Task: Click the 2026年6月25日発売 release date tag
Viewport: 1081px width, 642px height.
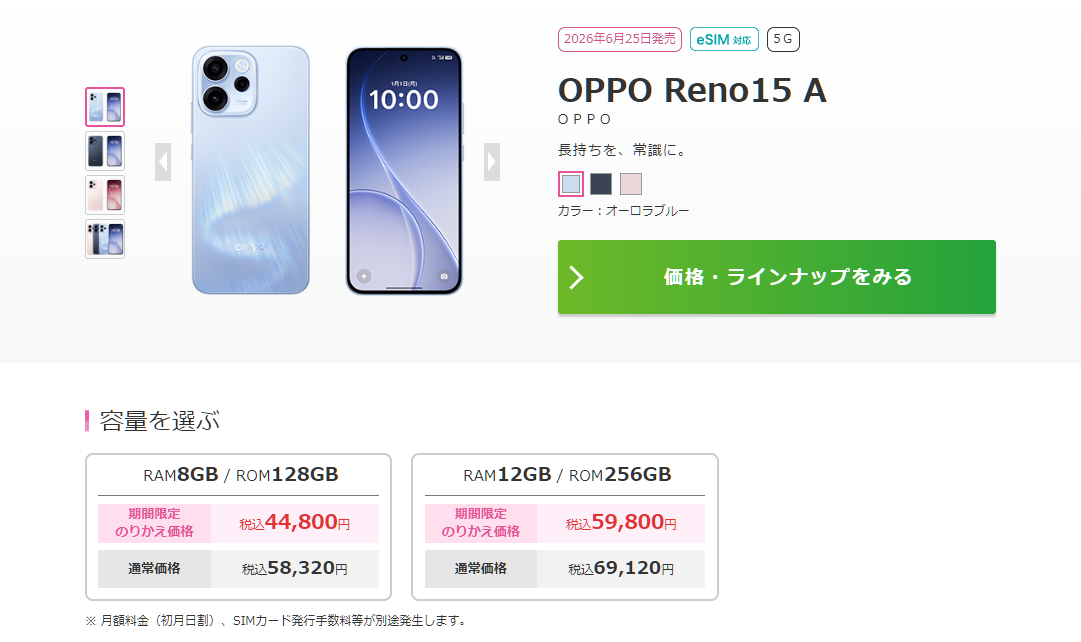Action: [x=620, y=39]
